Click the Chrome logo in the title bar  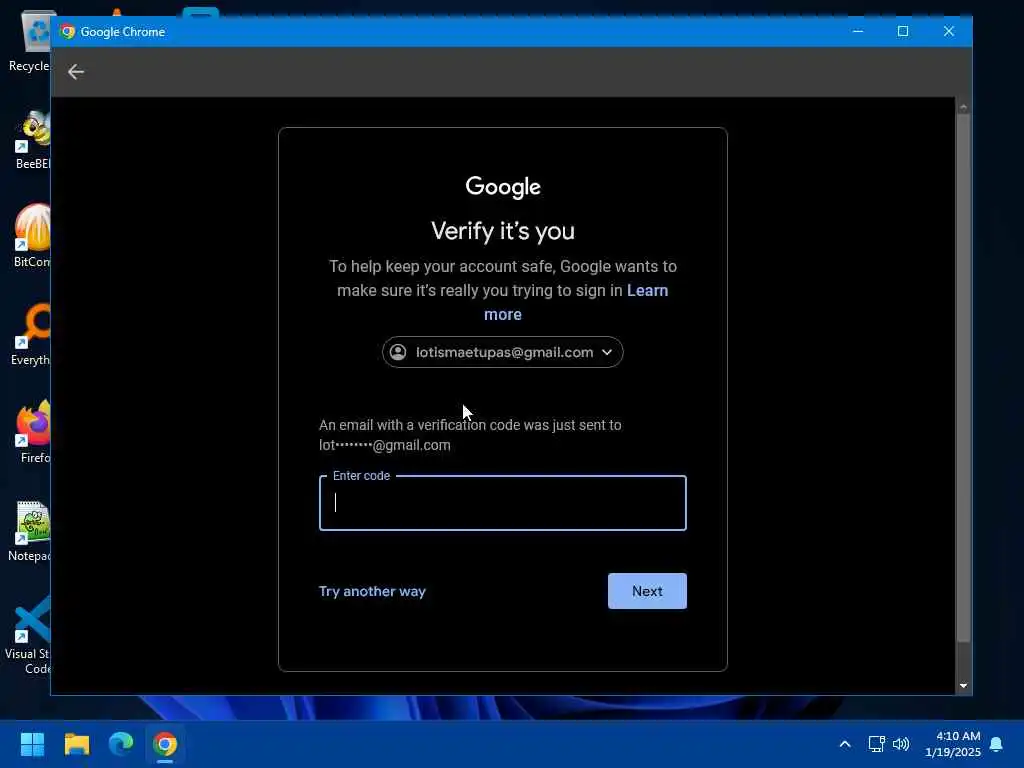pyautogui.click(x=67, y=31)
